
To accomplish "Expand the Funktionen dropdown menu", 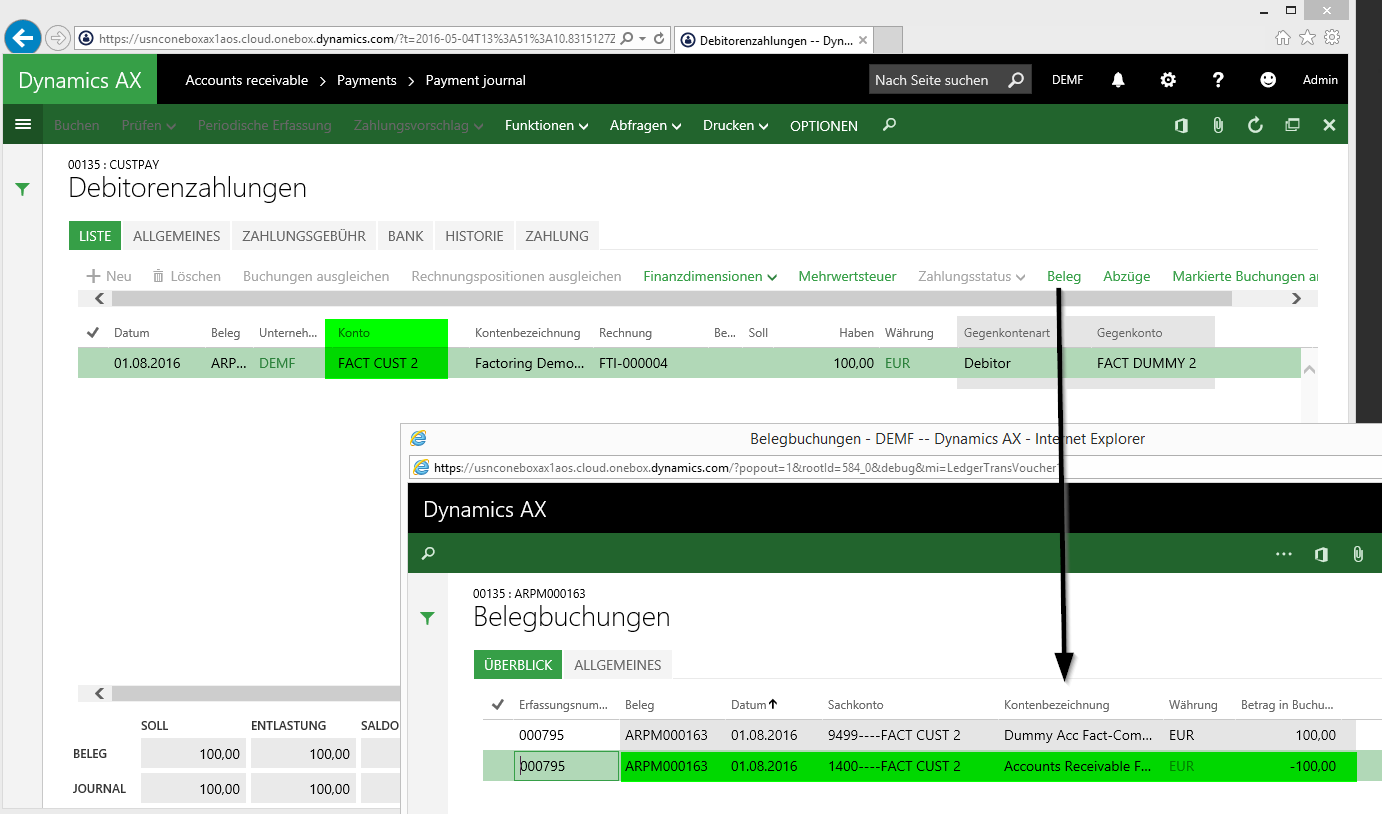I will pos(547,126).
